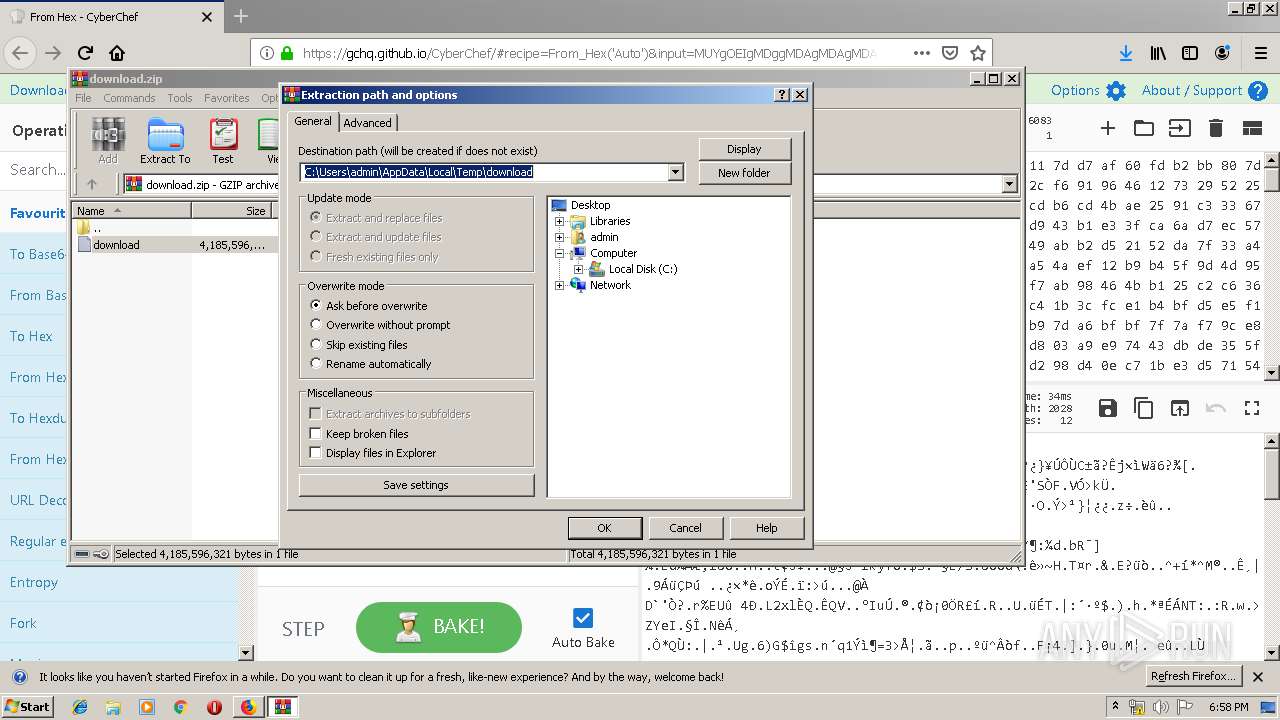Toggle the Auto Bake checkbox
This screenshot has height=720, width=1280.
(x=583, y=618)
